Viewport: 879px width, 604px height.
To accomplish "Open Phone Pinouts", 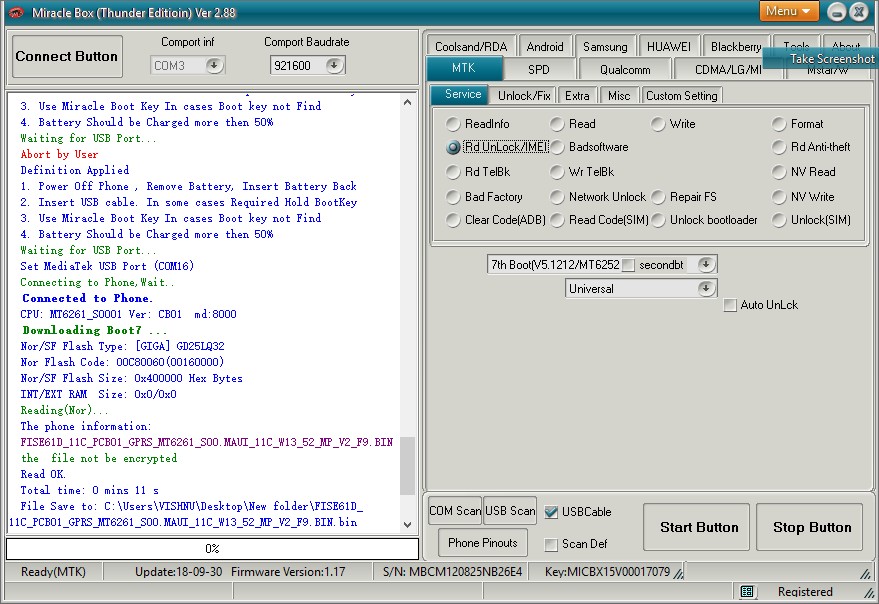I will click(x=483, y=543).
